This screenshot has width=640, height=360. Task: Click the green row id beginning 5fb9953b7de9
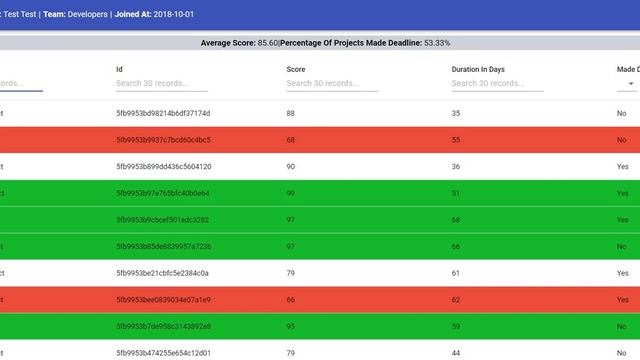pos(164,327)
